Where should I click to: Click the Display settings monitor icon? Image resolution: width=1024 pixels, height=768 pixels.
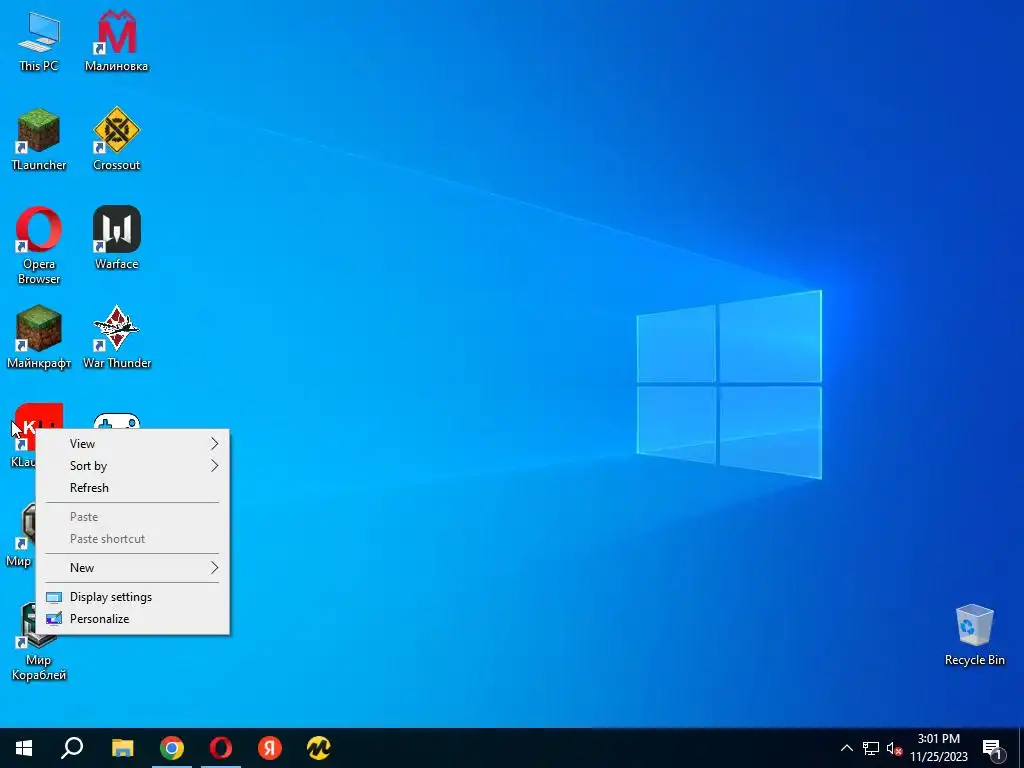coord(54,597)
